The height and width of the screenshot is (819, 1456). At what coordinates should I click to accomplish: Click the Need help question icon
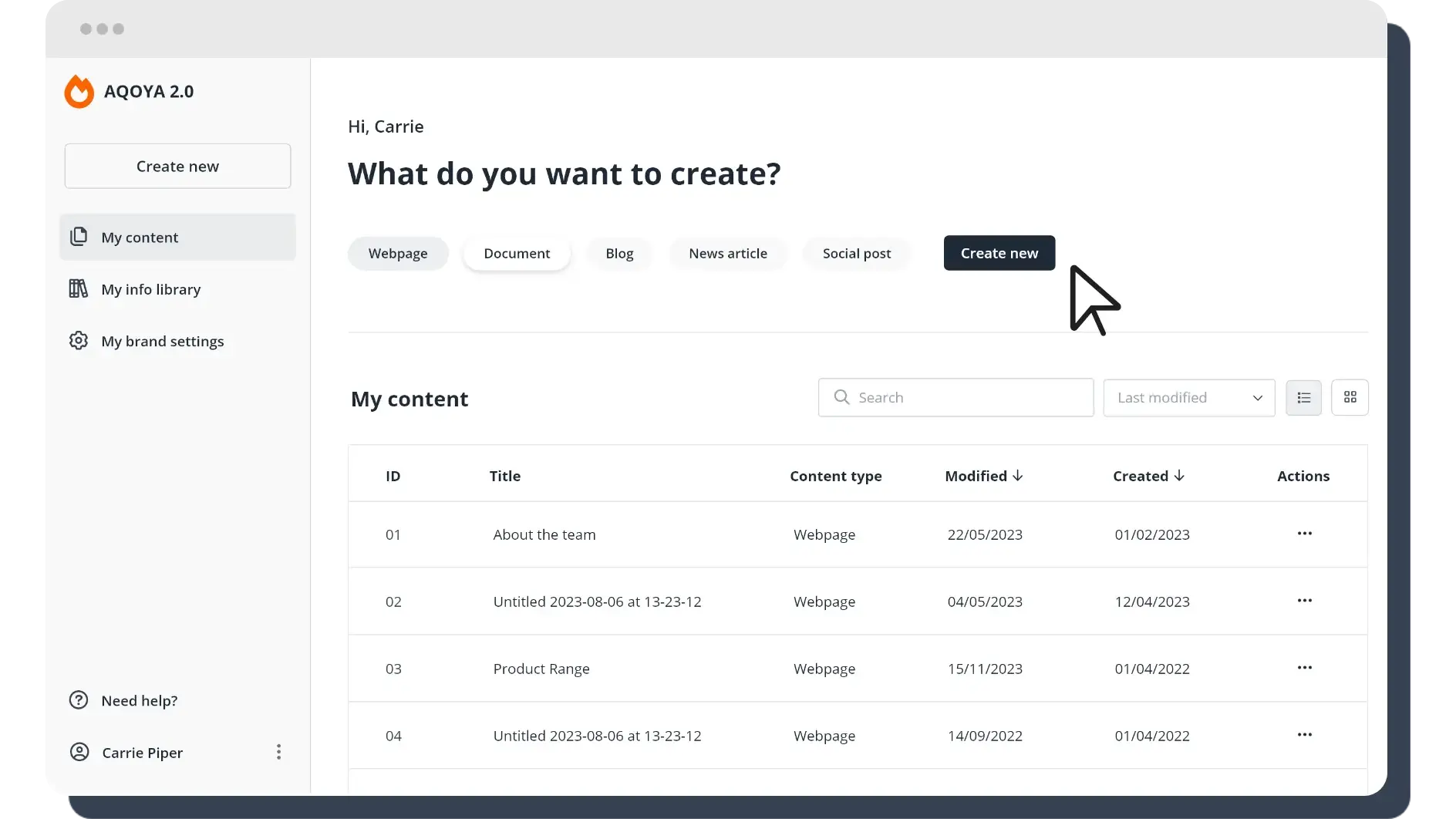pyautogui.click(x=79, y=700)
